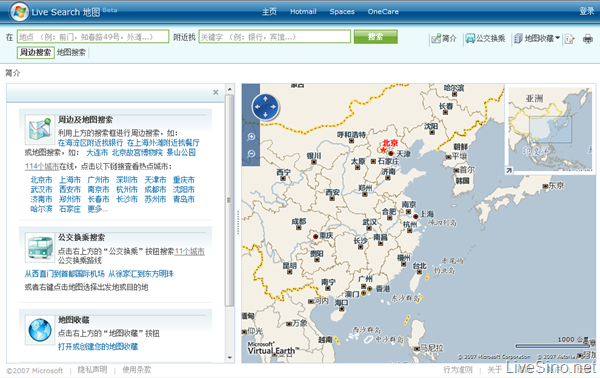
Task: Select 武汉市 in the city list
Action: [x=41, y=189]
